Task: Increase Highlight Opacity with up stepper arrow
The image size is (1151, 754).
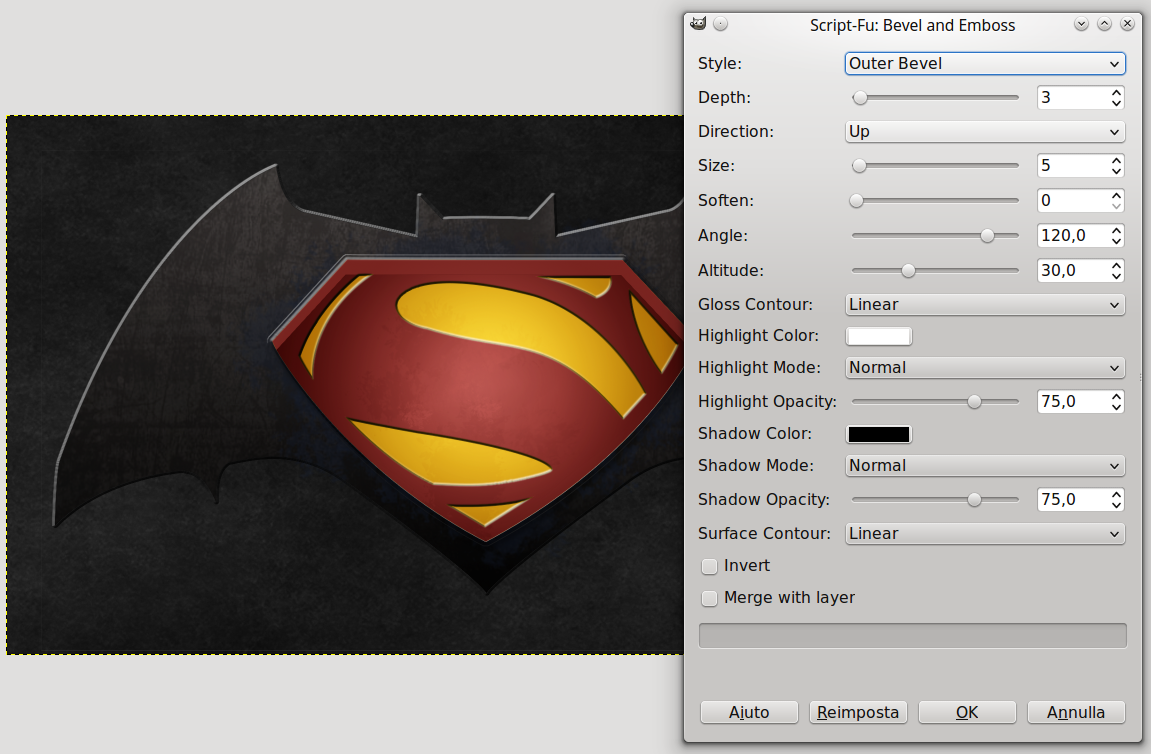Action: tap(1116, 396)
